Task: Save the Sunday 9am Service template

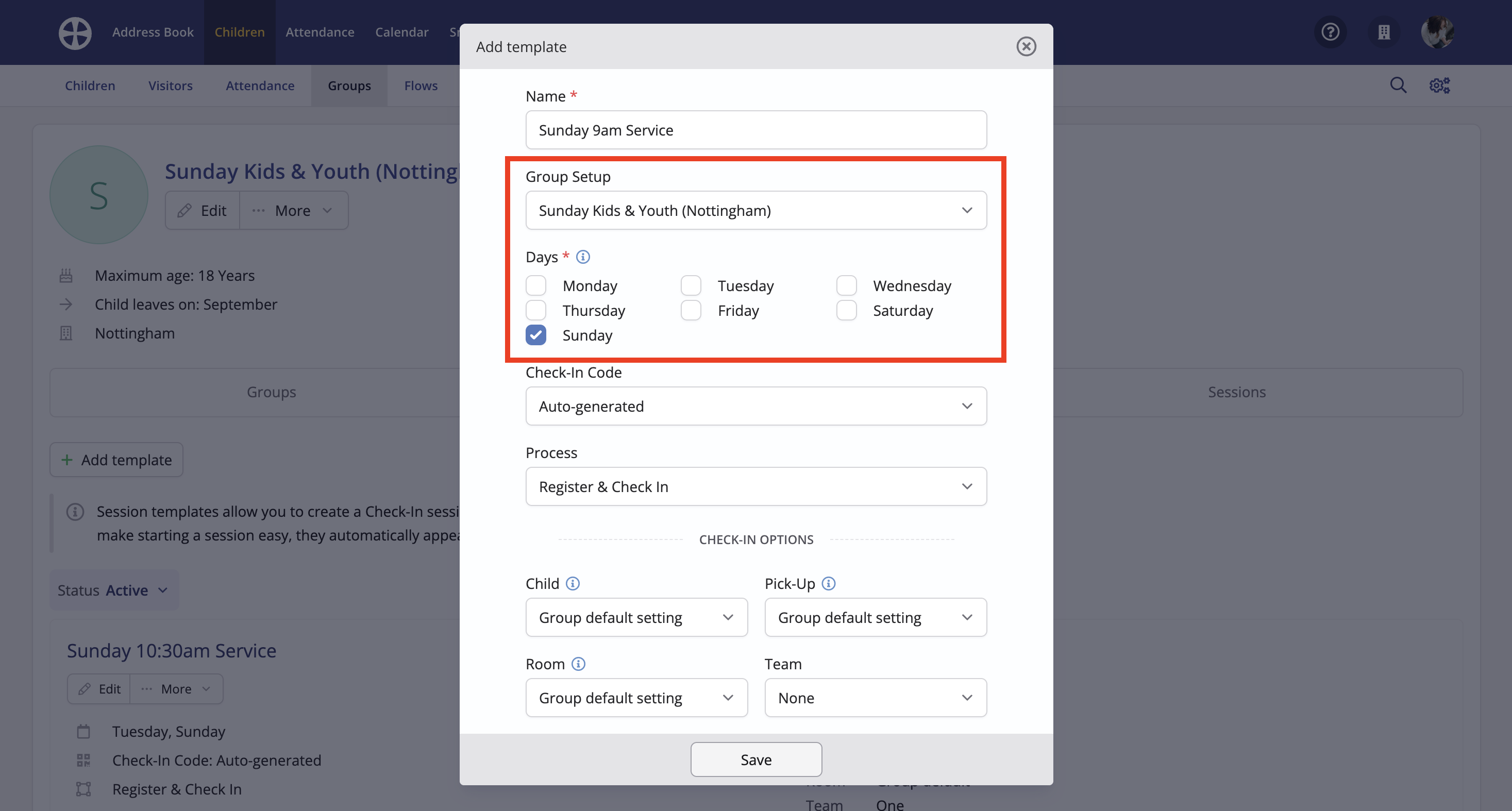Action: 755,759
